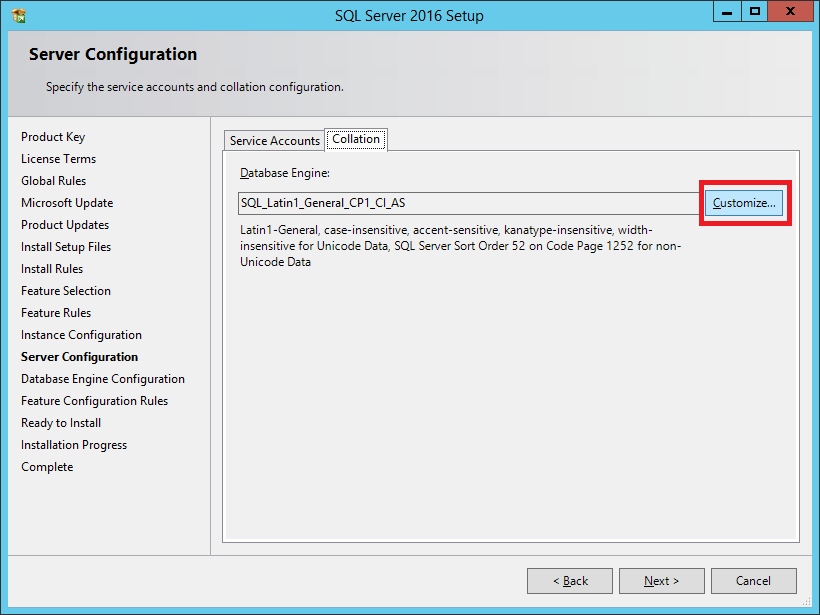Select Ready to Install step
The width and height of the screenshot is (820, 615).
[x=61, y=423]
